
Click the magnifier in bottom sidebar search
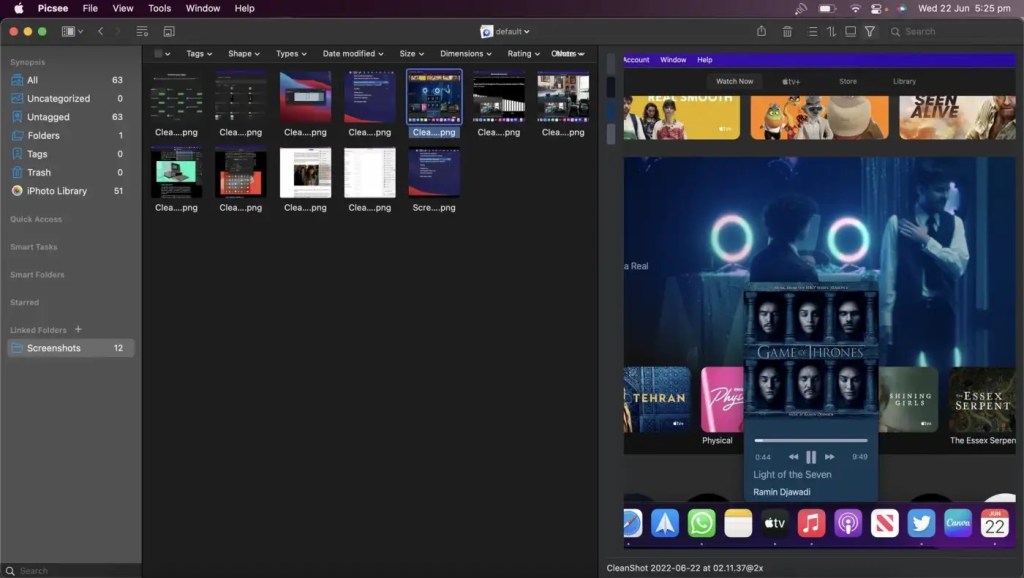[x=10, y=571]
